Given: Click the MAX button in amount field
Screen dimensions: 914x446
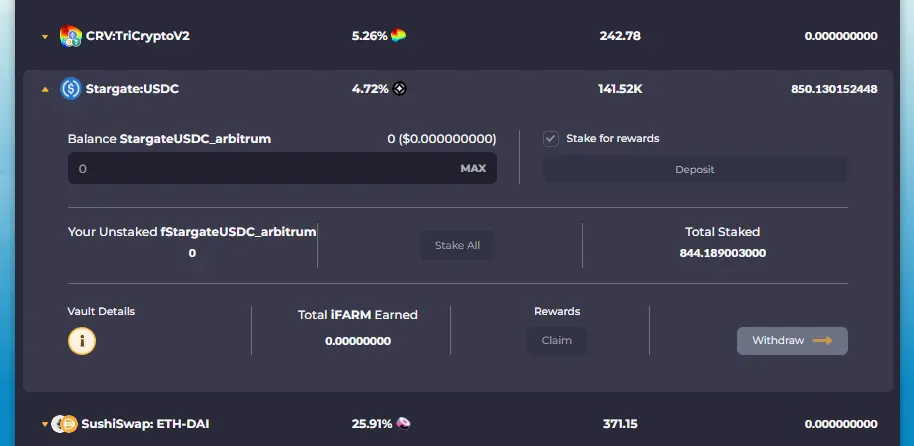Looking at the screenshot, I should (x=473, y=168).
